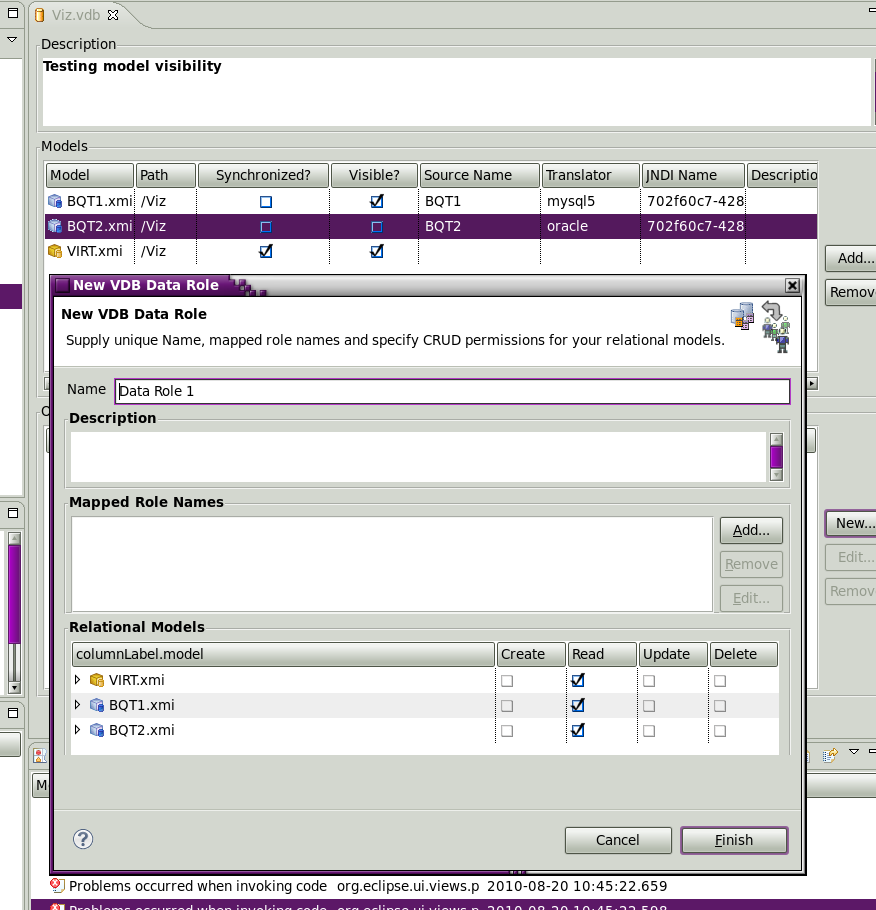Close the Viz.vdb editor tab
This screenshot has width=876, height=910.
pos(113,15)
